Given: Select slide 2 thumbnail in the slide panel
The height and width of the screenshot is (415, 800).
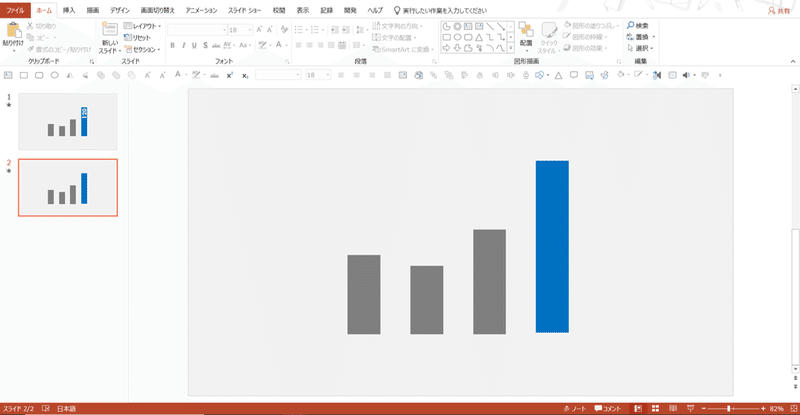Looking at the screenshot, I should (x=68, y=187).
